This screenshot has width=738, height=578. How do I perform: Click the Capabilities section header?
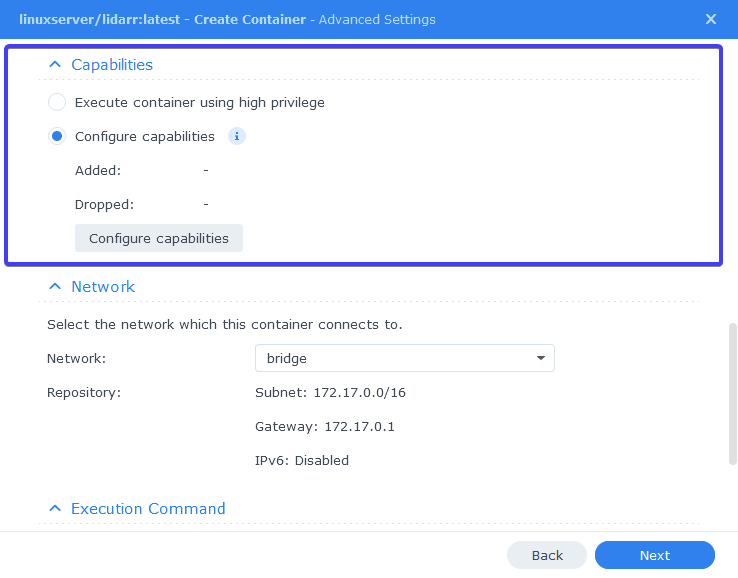pyautogui.click(x=112, y=64)
